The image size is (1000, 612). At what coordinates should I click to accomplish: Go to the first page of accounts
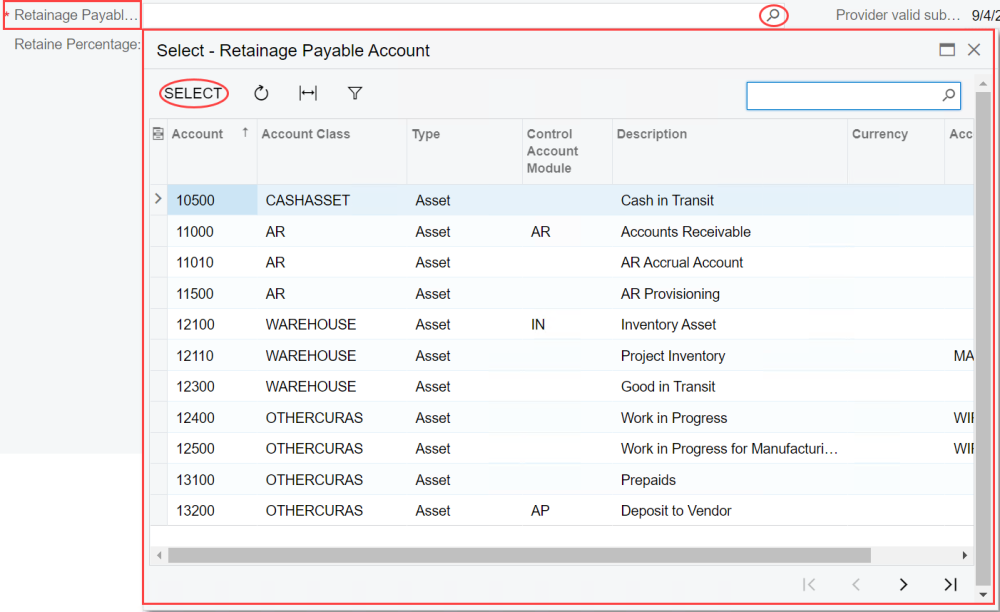tap(809, 584)
